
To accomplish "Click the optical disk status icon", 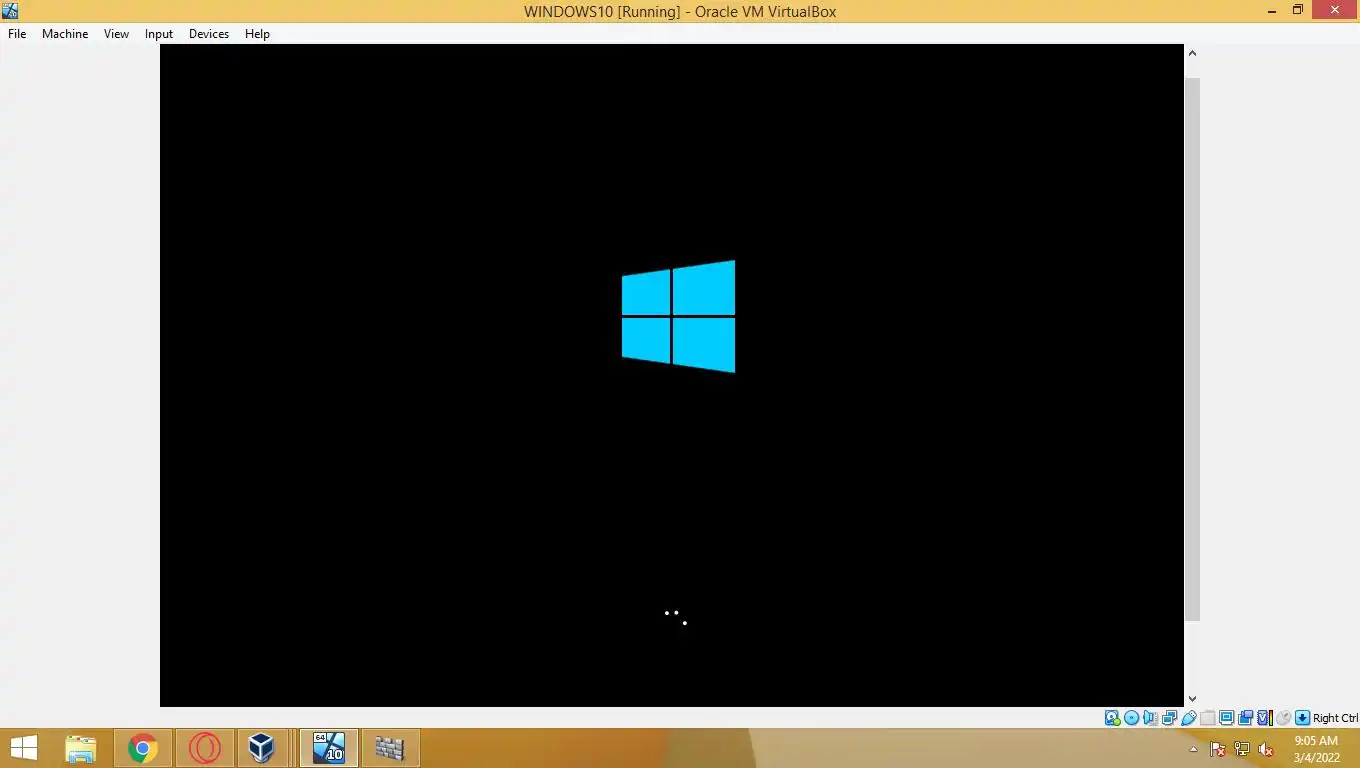I will pos(1131,718).
